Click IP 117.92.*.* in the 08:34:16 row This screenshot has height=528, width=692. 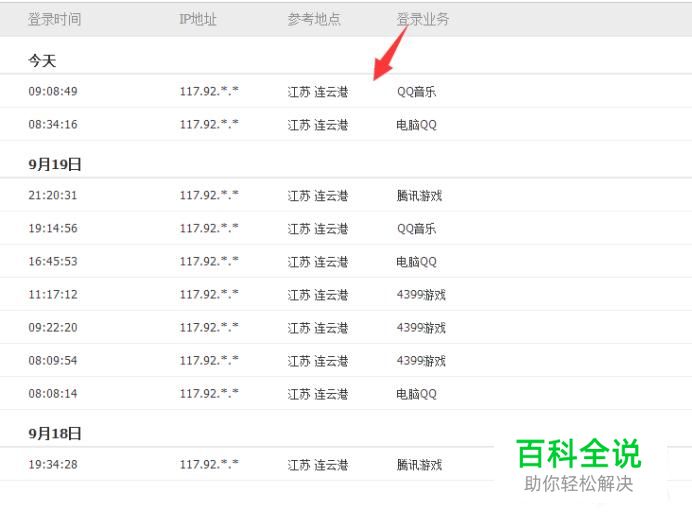(x=209, y=124)
